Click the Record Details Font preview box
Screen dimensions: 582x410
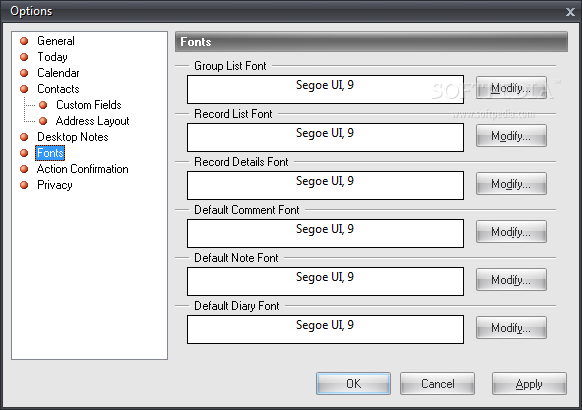(x=325, y=185)
